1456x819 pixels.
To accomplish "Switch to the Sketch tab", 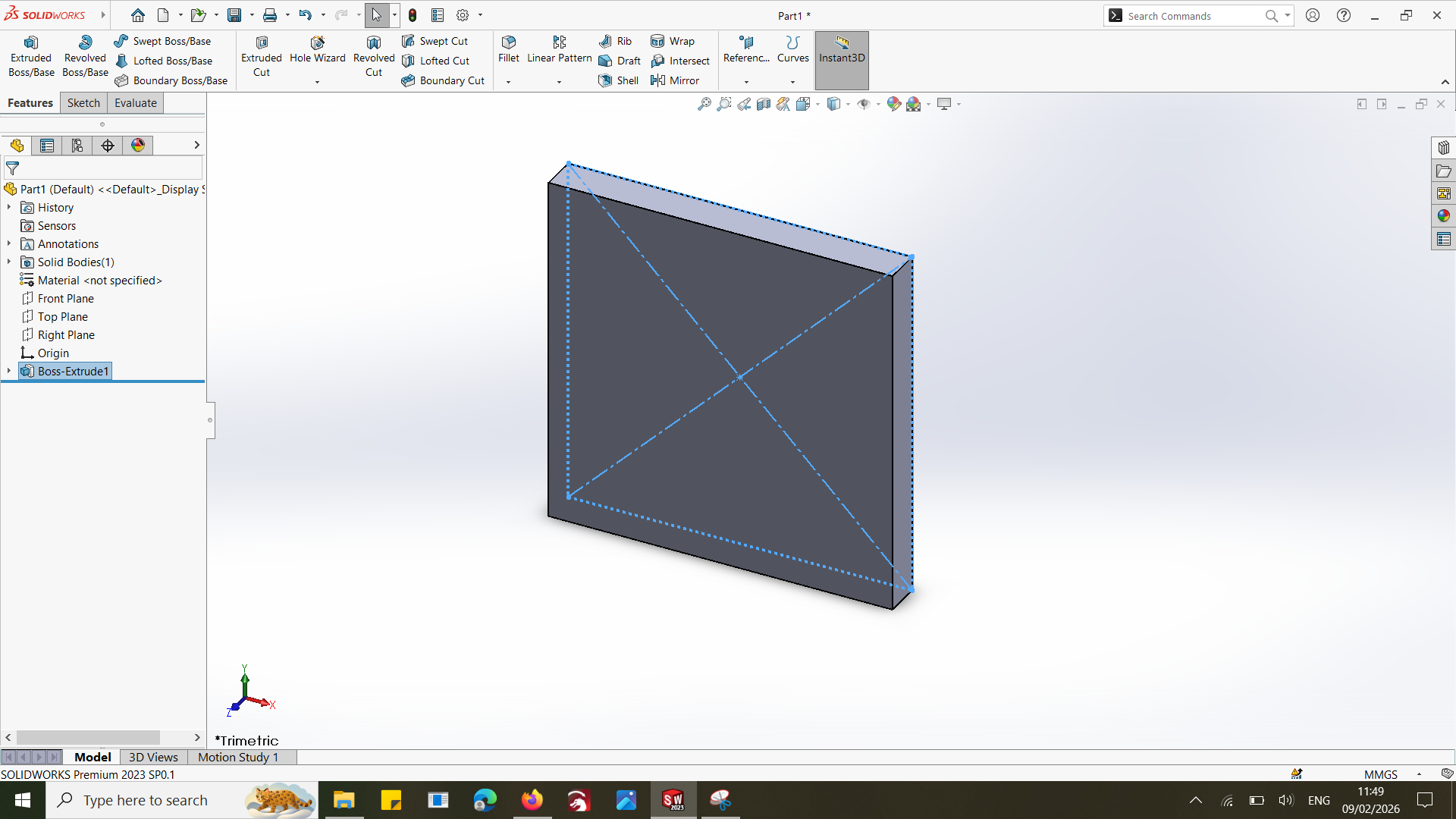I will [x=83, y=103].
